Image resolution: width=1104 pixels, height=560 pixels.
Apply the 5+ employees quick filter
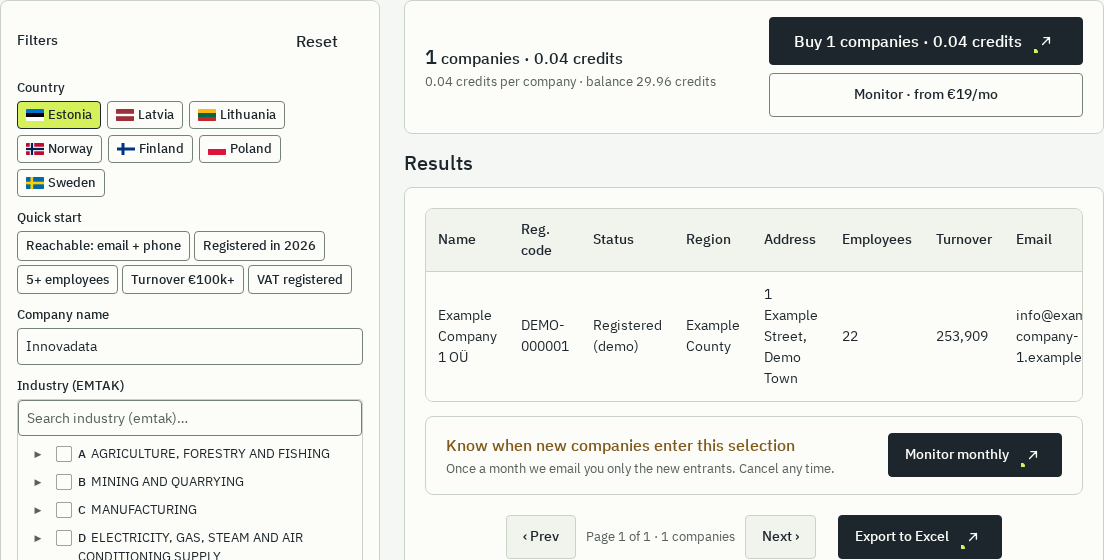(68, 280)
